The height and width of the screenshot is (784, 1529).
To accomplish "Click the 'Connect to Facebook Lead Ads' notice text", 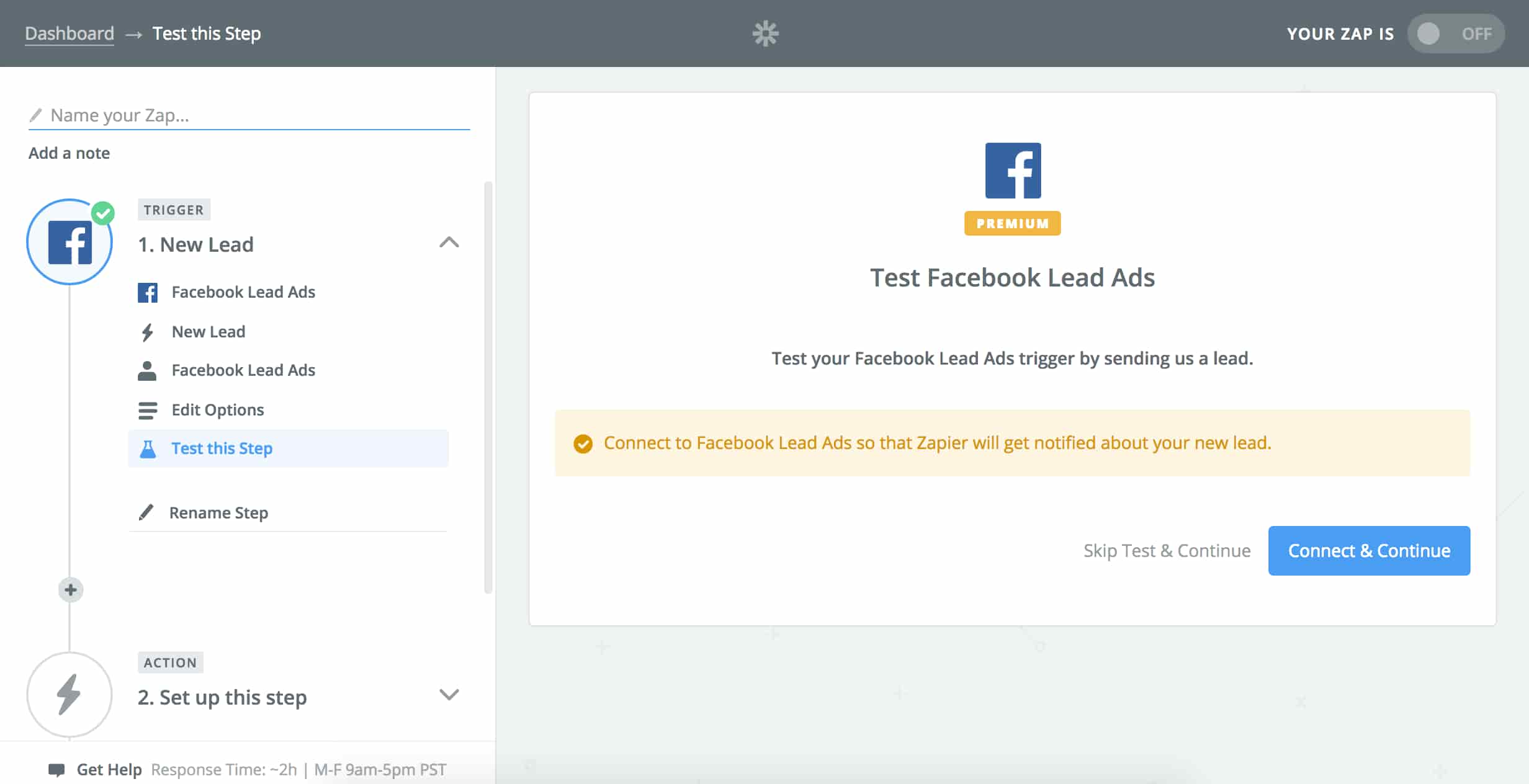I will 937,443.
